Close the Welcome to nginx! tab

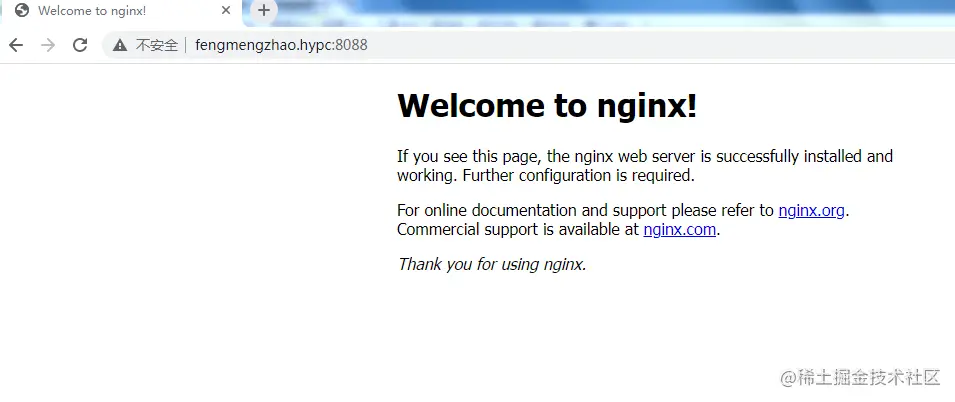226,11
